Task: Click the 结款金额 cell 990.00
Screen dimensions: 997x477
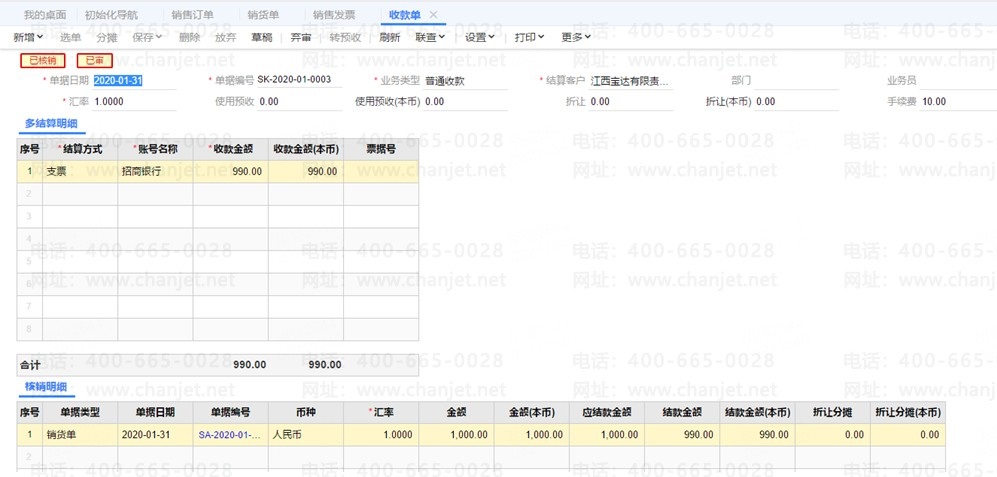Action: coord(682,435)
